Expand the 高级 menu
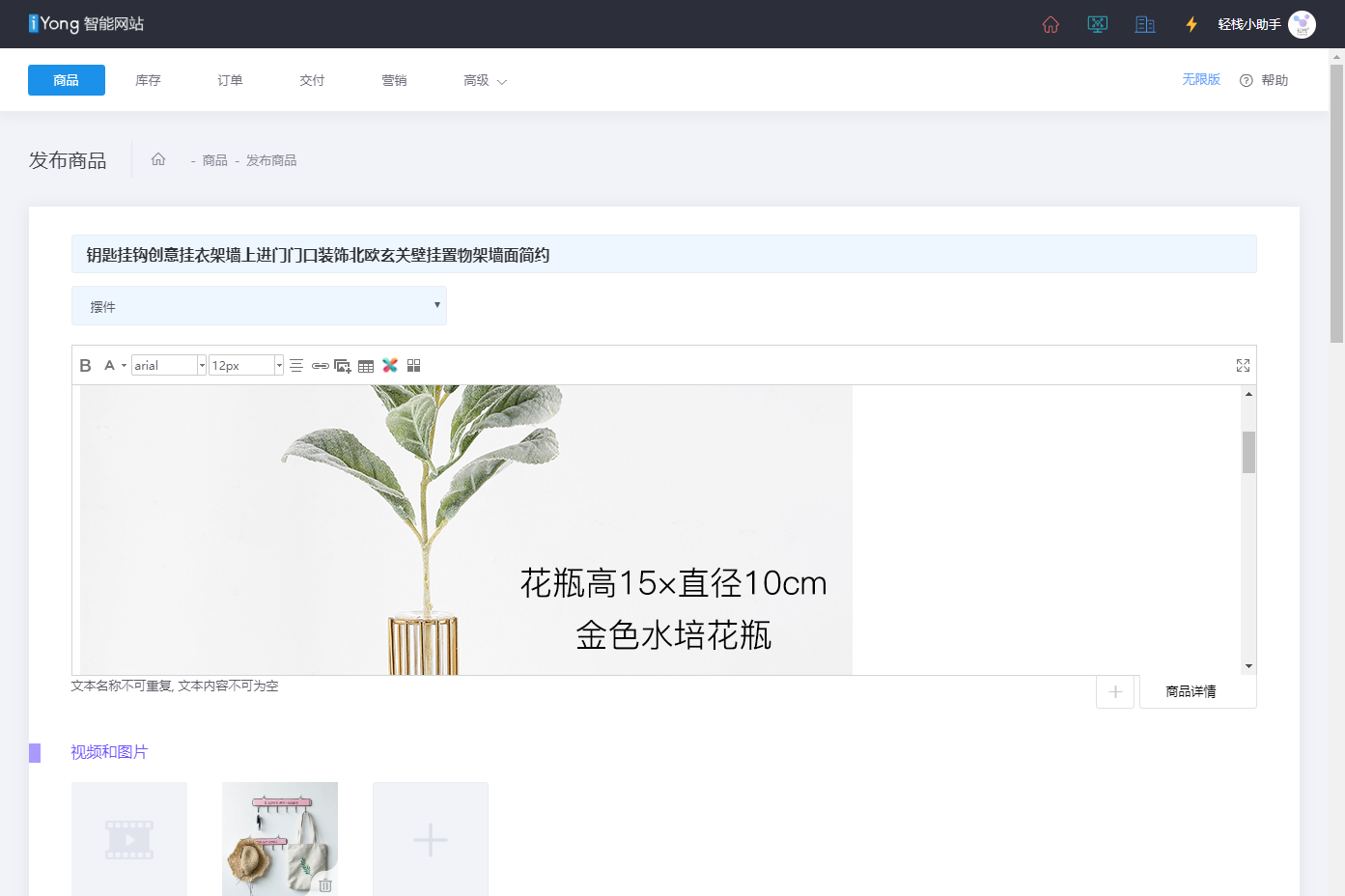Viewport: 1345px width, 896px height. tap(485, 80)
